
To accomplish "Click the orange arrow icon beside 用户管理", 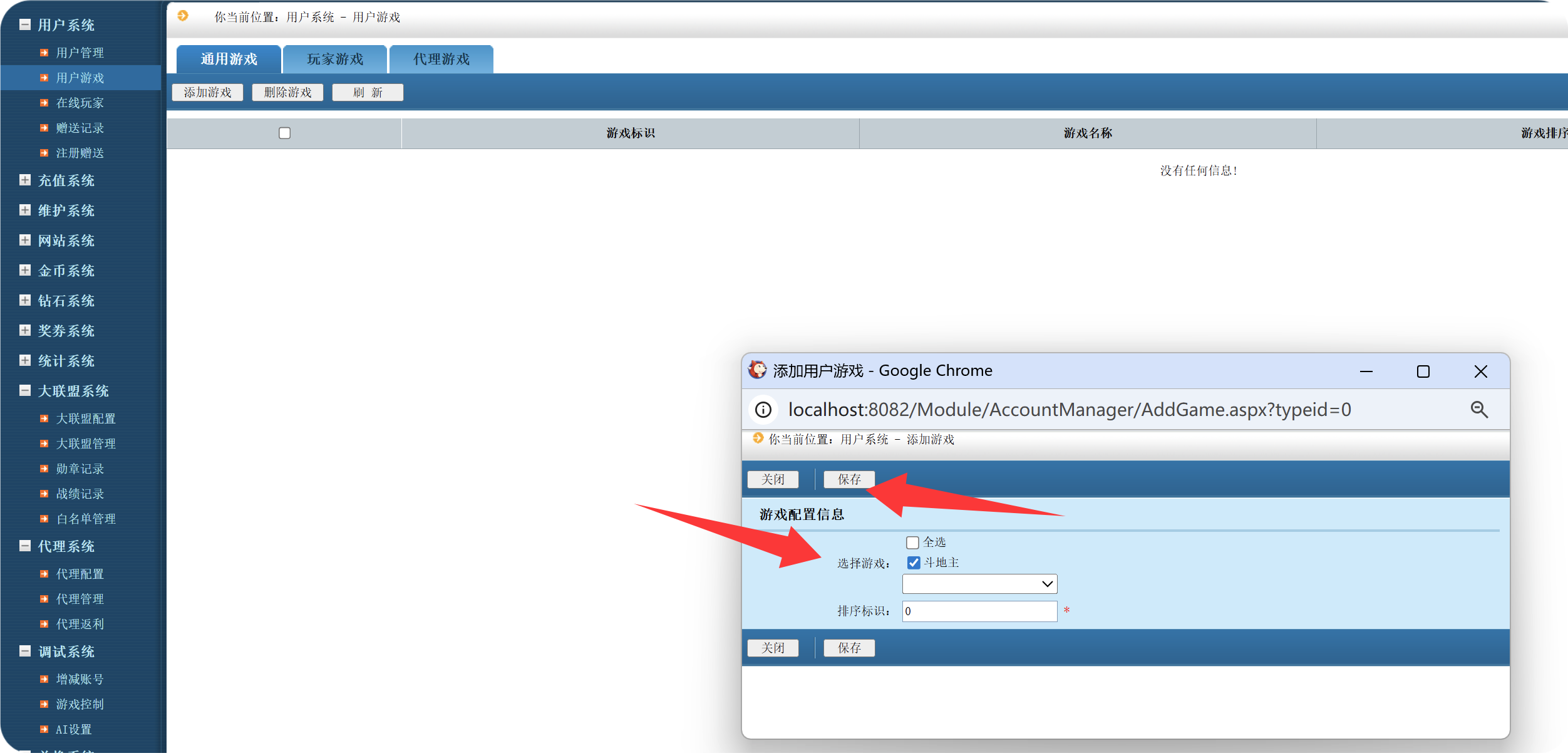I will tap(44, 53).
